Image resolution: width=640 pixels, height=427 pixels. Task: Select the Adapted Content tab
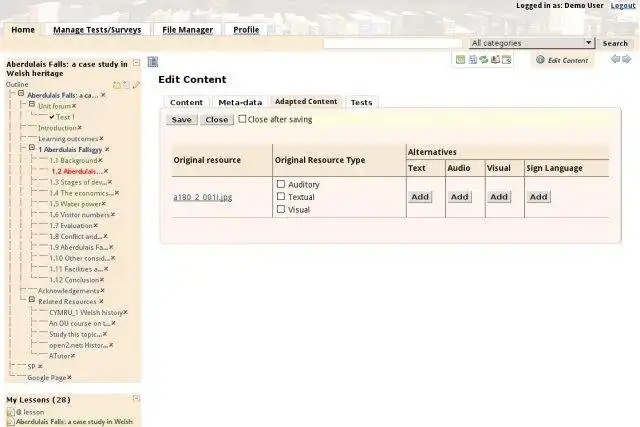pos(306,101)
